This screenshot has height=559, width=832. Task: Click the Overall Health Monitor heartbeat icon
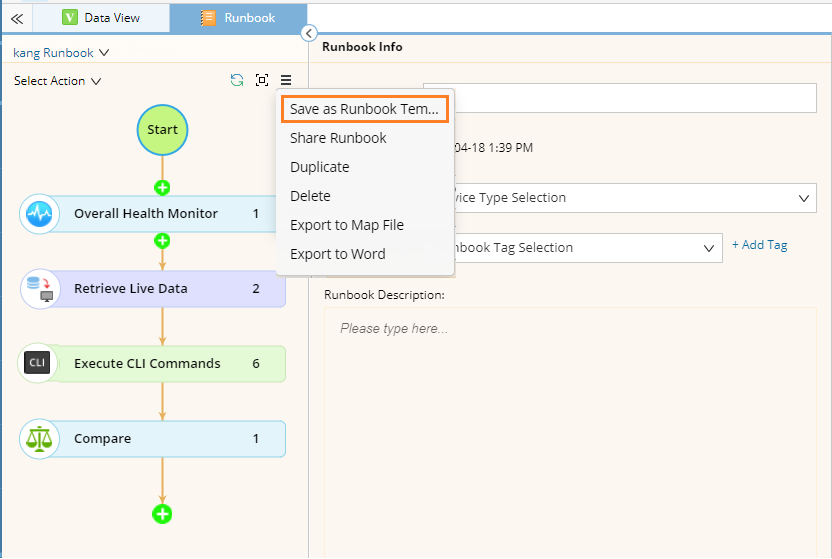click(38, 214)
